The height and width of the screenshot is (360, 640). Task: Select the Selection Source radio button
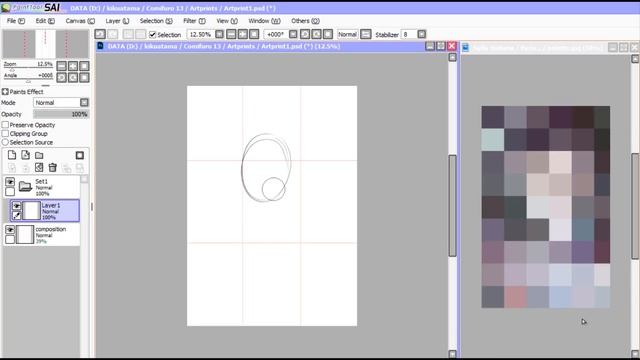(x=5, y=142)
